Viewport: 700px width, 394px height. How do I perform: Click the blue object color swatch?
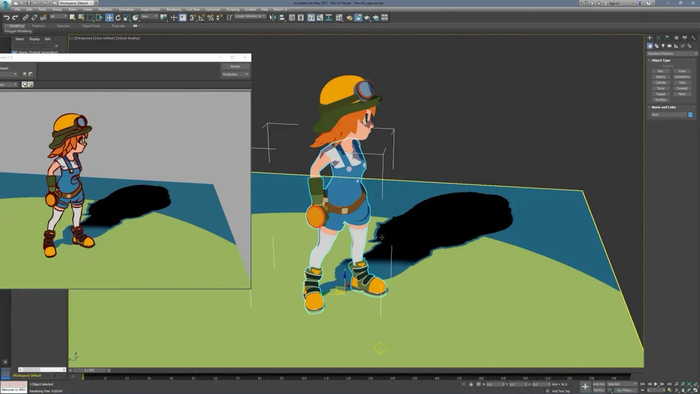click(690, 115)
